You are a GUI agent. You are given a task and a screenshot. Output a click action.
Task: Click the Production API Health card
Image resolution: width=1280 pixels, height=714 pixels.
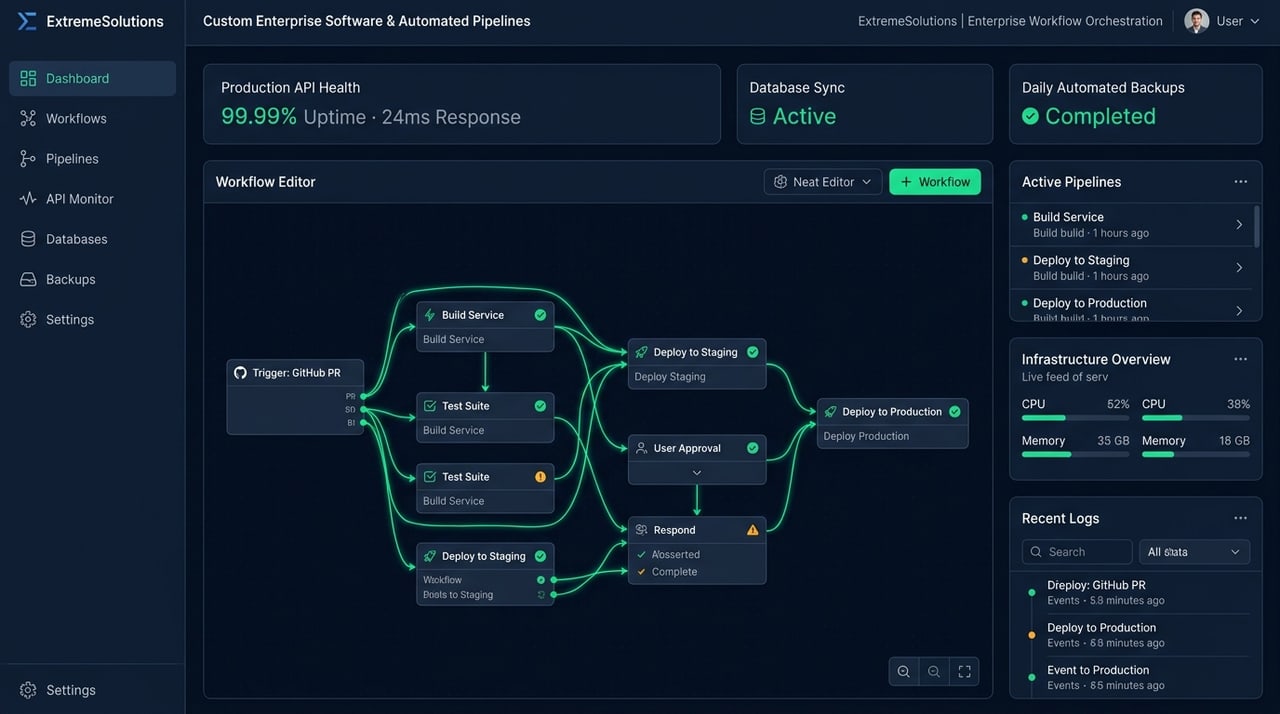pos(462,104)
